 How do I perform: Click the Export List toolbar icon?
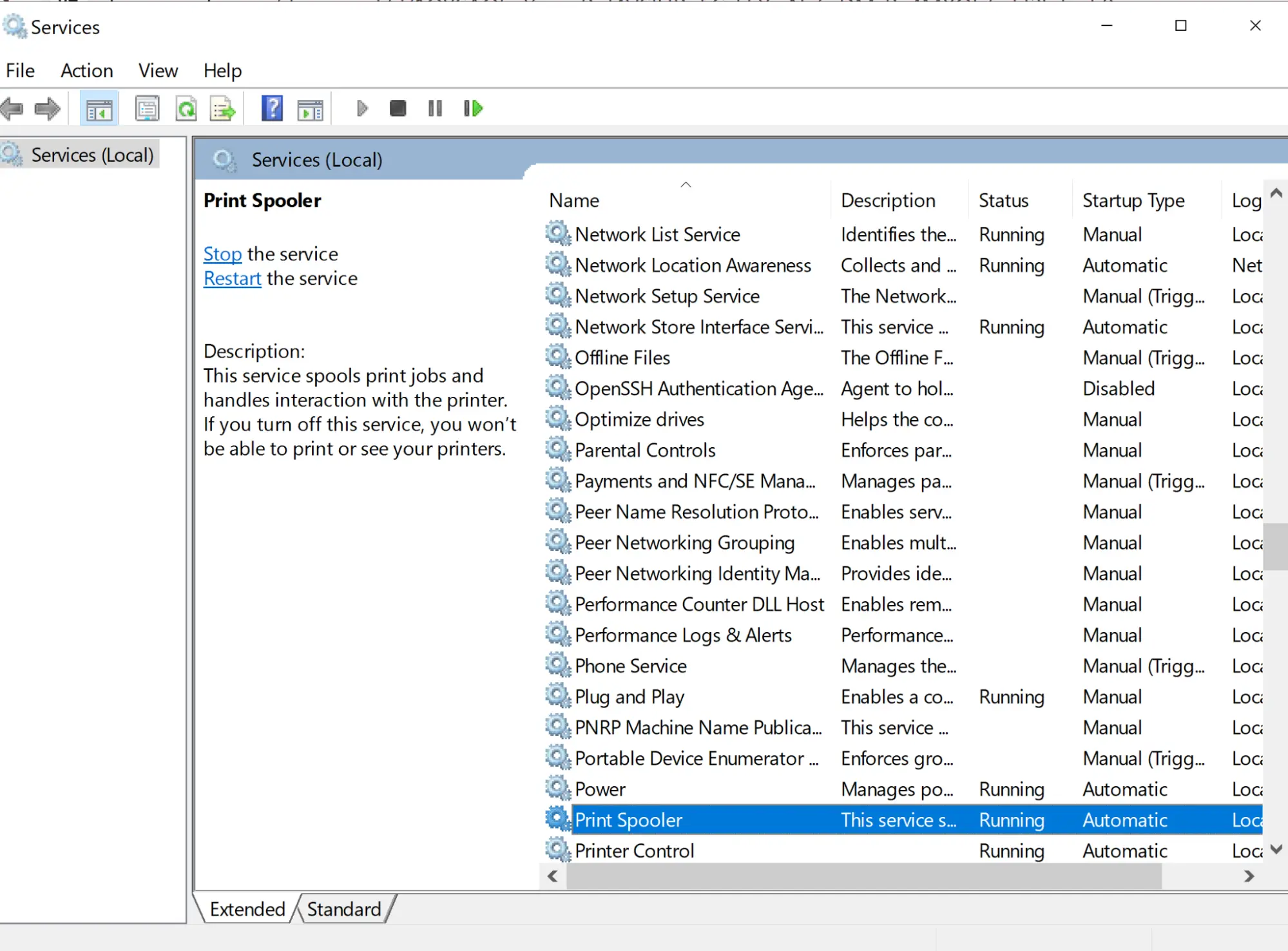pos(223,108)
